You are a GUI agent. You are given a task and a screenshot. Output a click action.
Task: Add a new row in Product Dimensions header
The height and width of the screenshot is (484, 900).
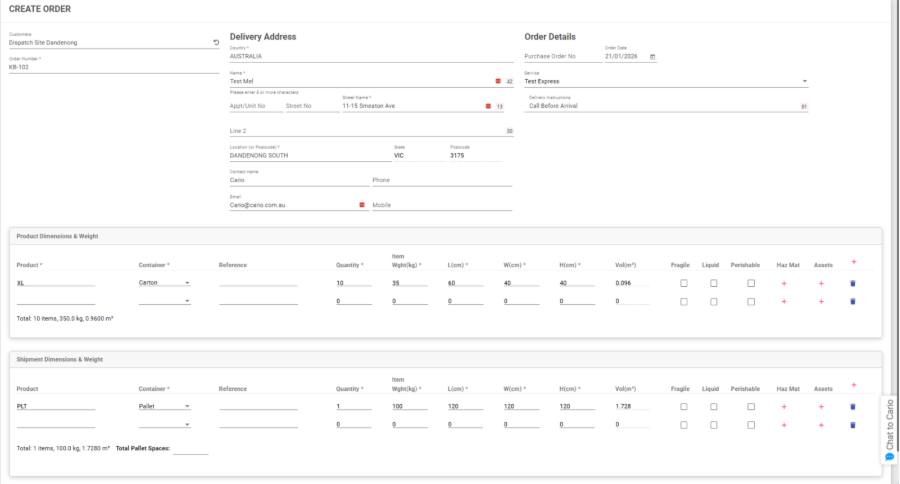pyautogui.click(x=853, y=261)
